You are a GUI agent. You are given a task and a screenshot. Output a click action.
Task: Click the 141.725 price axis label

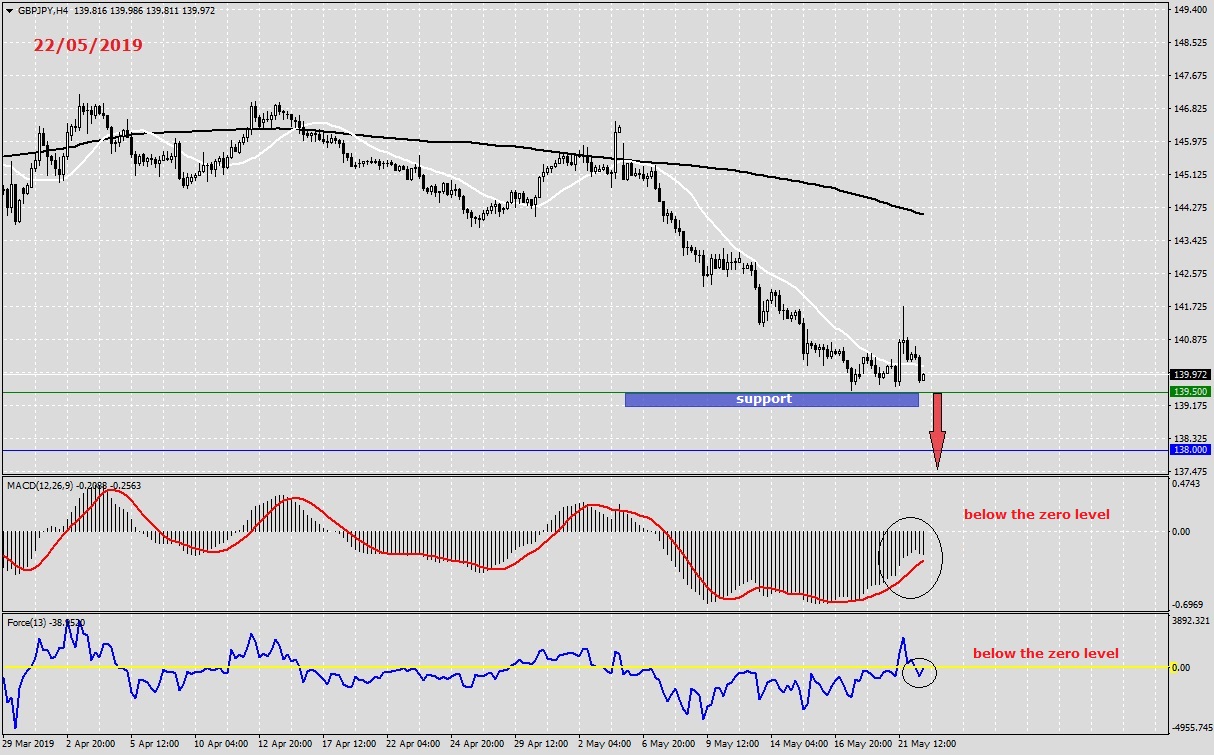1189,306
